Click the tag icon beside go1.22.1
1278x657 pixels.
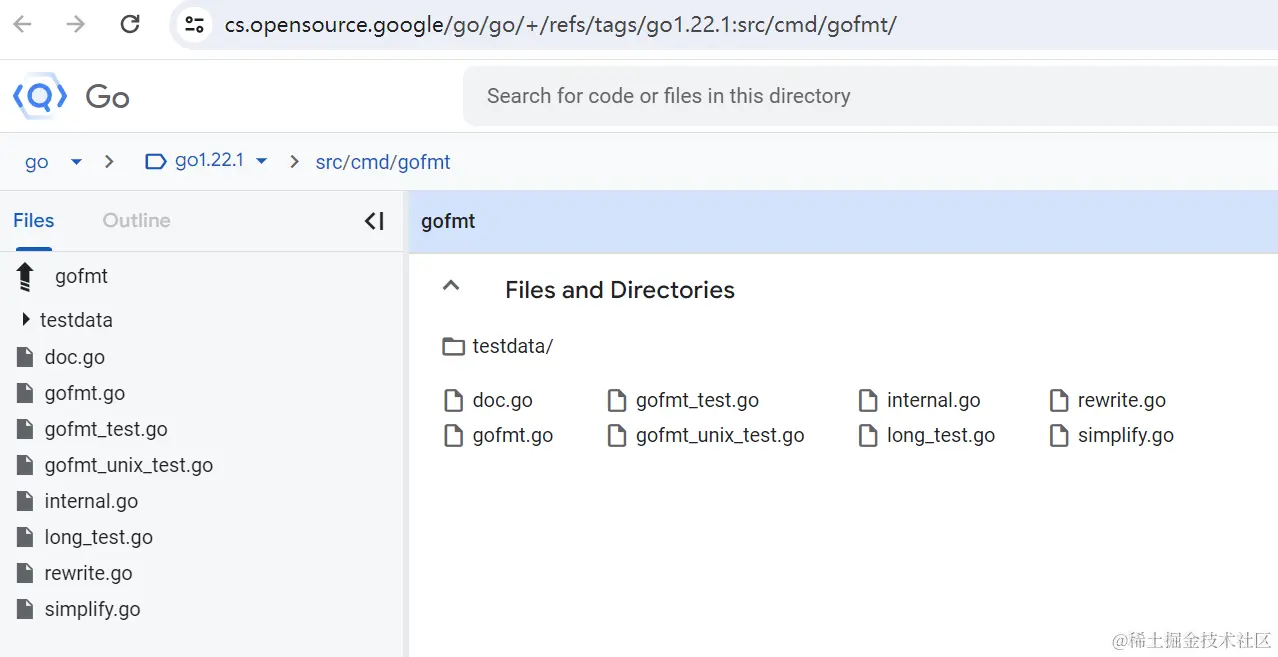point(156,161)
